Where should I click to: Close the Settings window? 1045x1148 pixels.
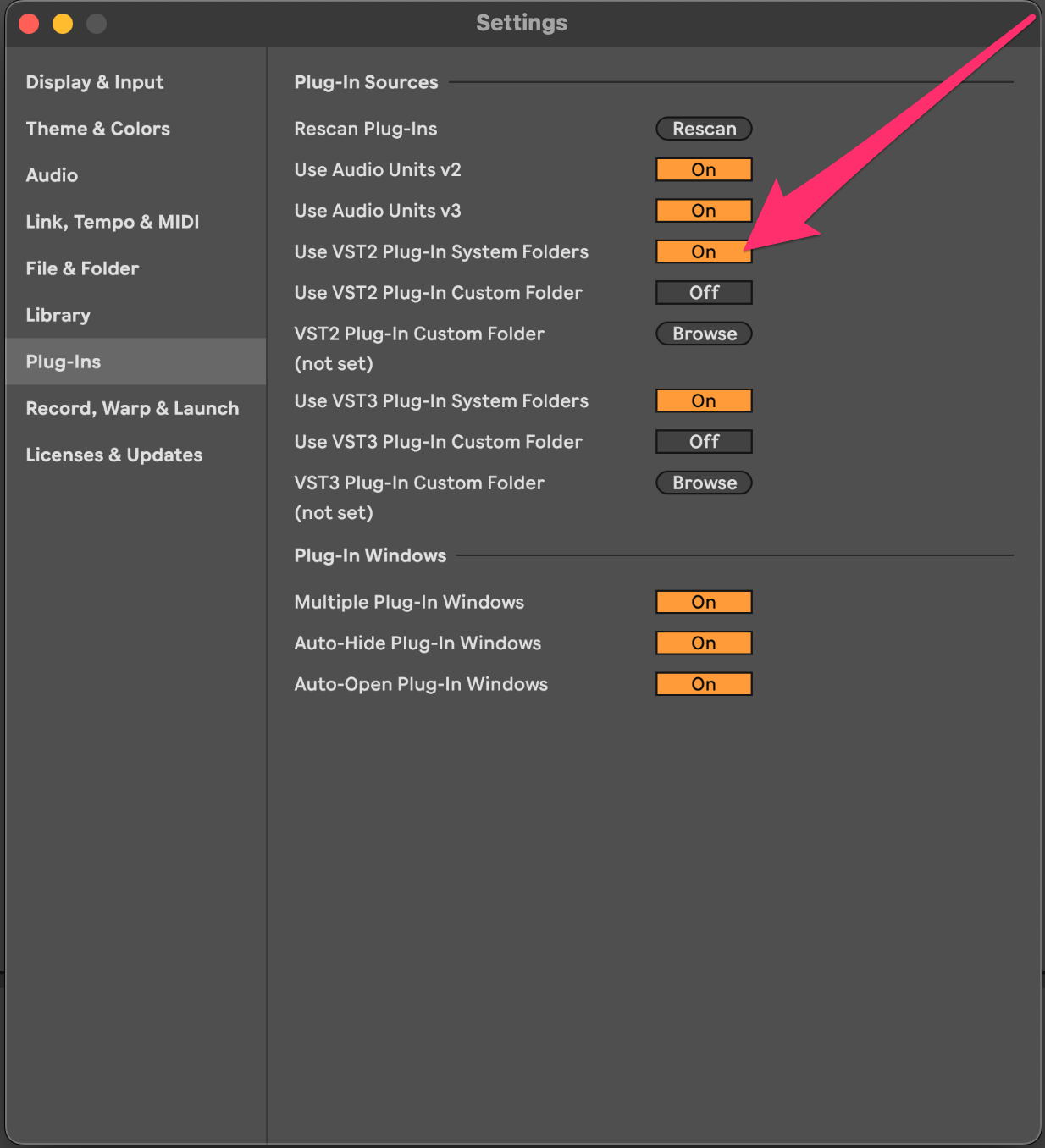coord(29,24)
